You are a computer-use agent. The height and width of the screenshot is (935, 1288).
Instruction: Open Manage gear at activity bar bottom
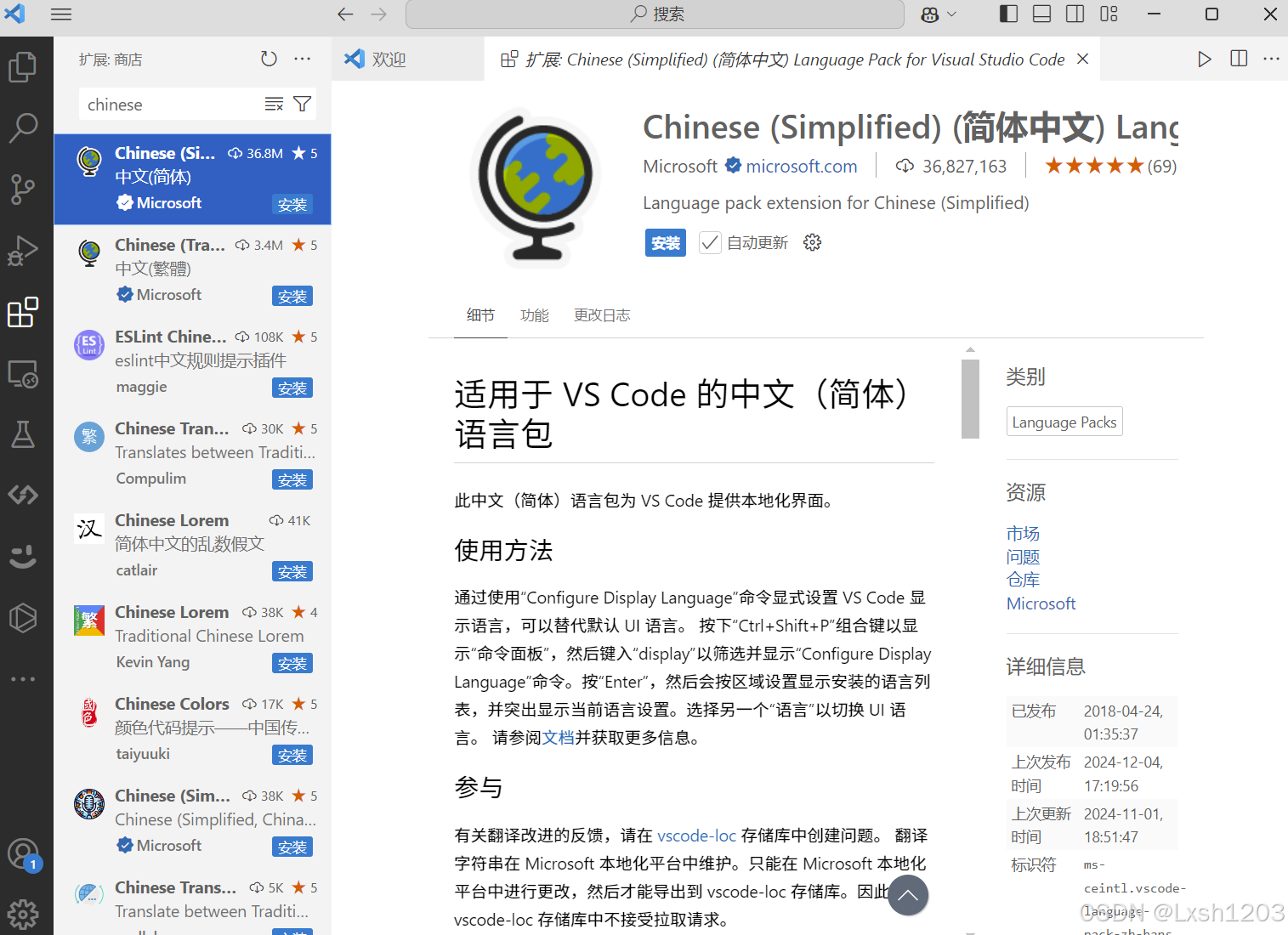point(23,915)
